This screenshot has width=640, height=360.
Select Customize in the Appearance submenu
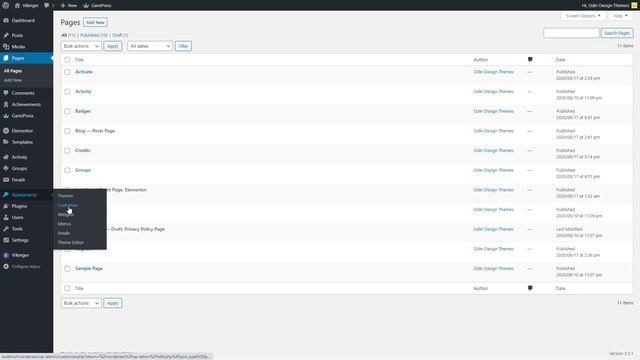[x=68, y=205]
